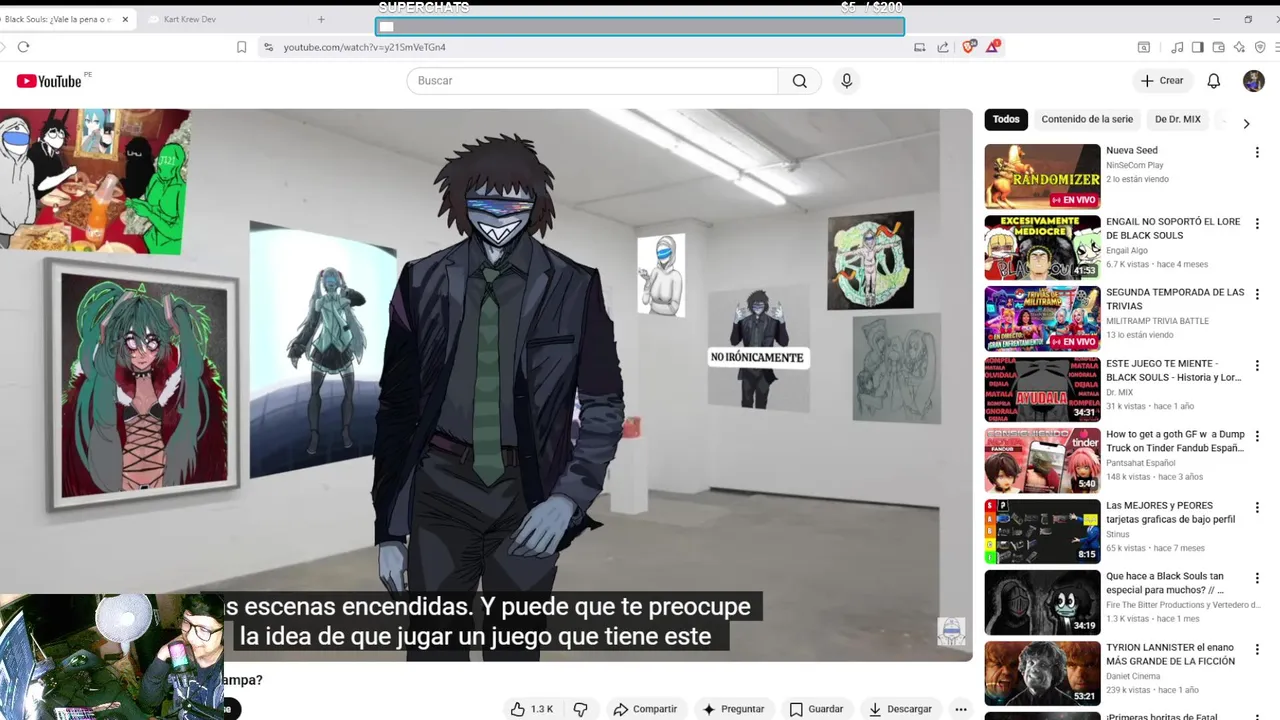Open channel name NinSeCom Play
This screenshot has height=720, width=1280.
point(1135,165)
